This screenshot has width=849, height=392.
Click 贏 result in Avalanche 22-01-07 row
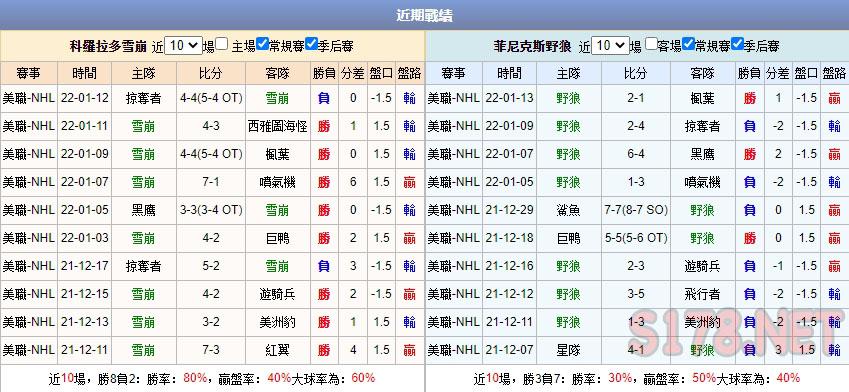(409, 182)
